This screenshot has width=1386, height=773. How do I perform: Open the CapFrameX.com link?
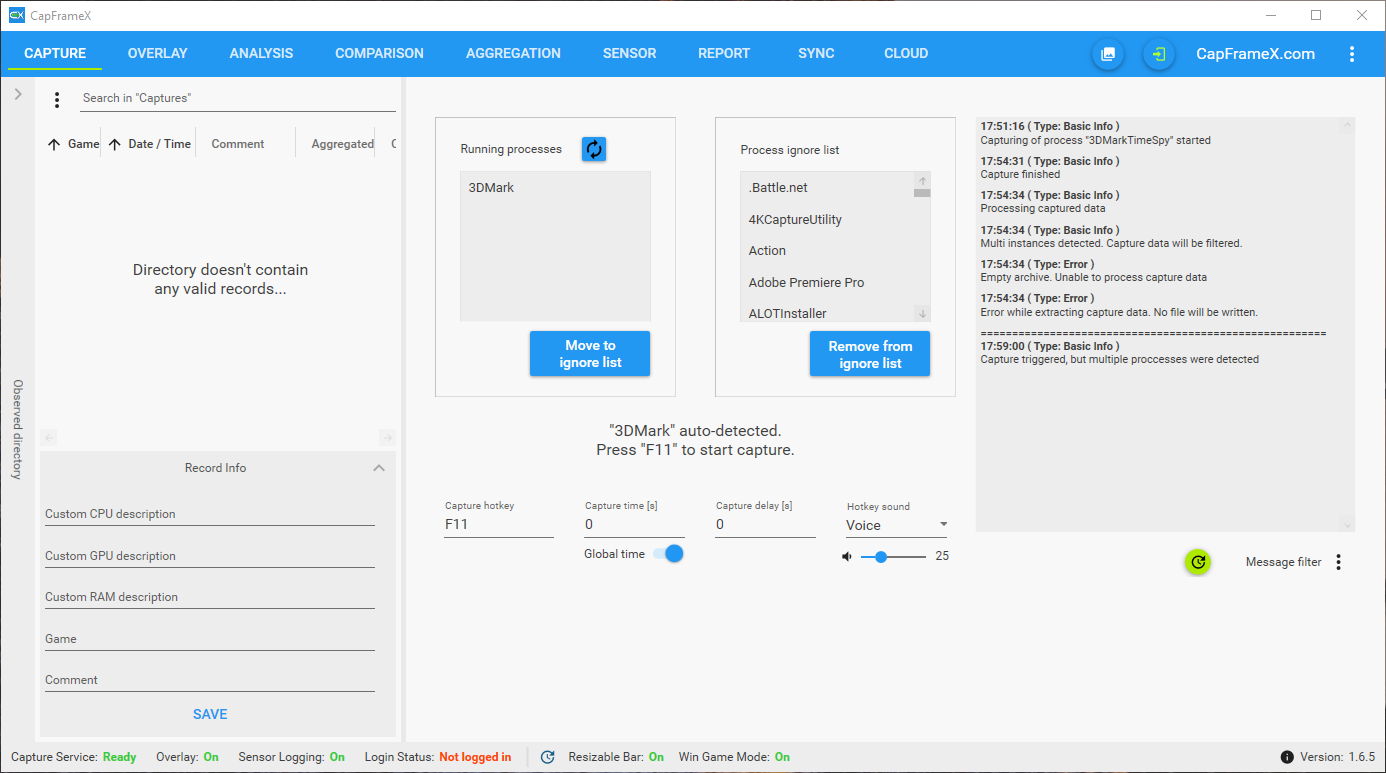pyautogui.click(x=1256, y=54)
